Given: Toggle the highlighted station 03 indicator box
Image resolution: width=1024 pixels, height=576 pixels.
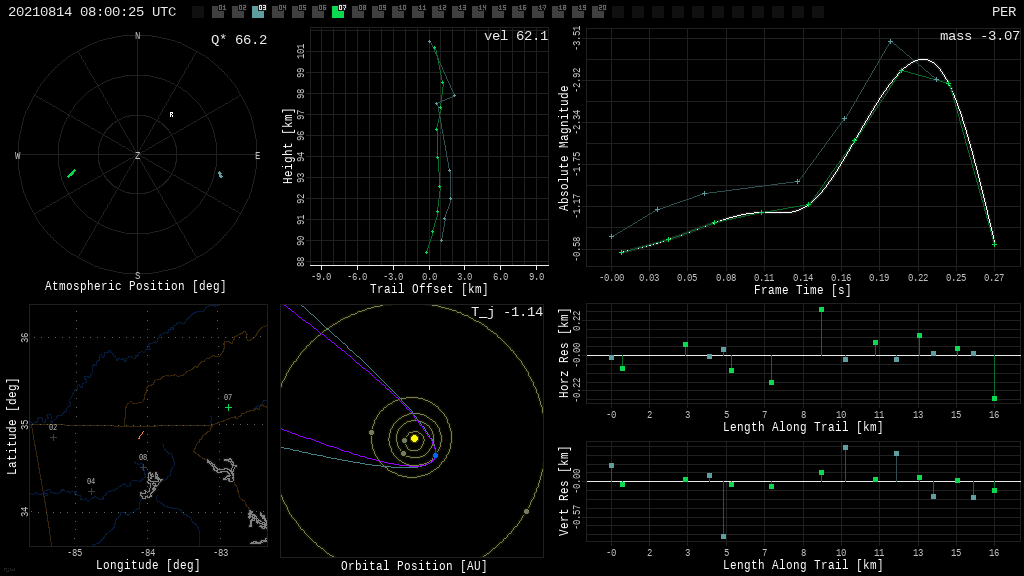Looking at the screenshot, I should click(258, 12).
